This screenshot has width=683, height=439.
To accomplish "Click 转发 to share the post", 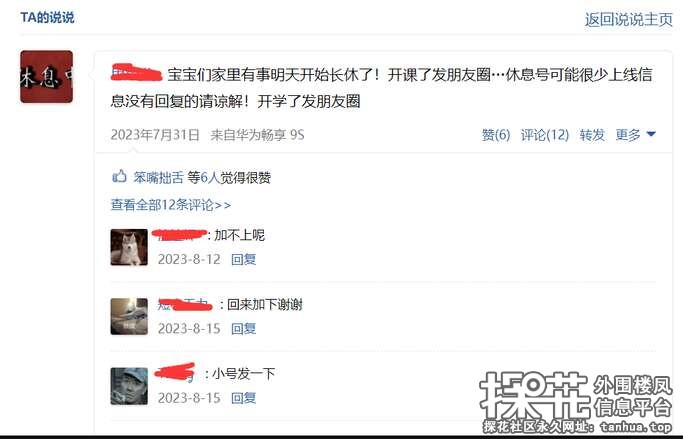I will point(592,135).
